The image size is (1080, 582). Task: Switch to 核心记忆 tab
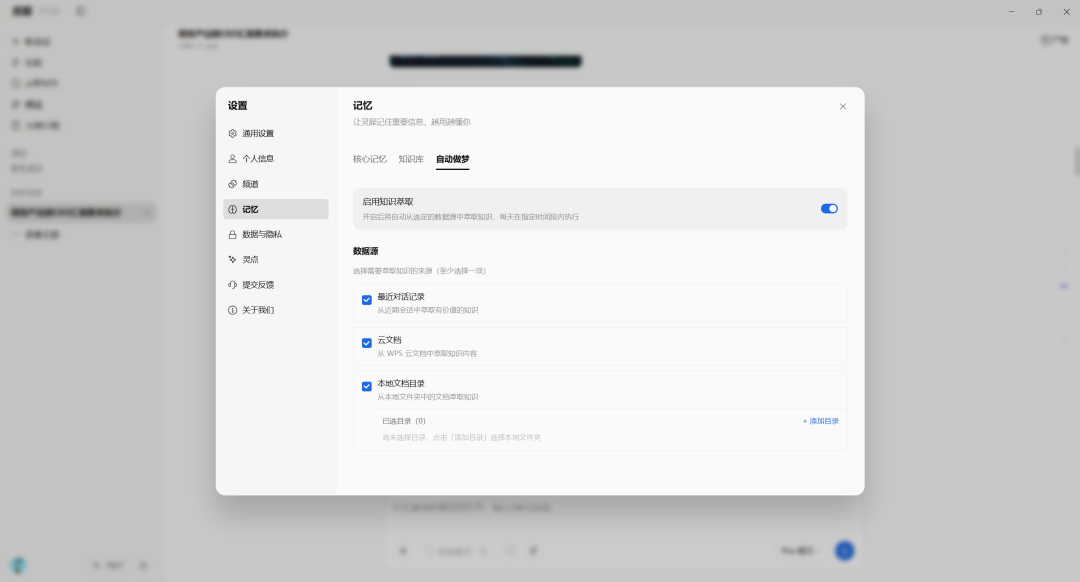(370, 159)
